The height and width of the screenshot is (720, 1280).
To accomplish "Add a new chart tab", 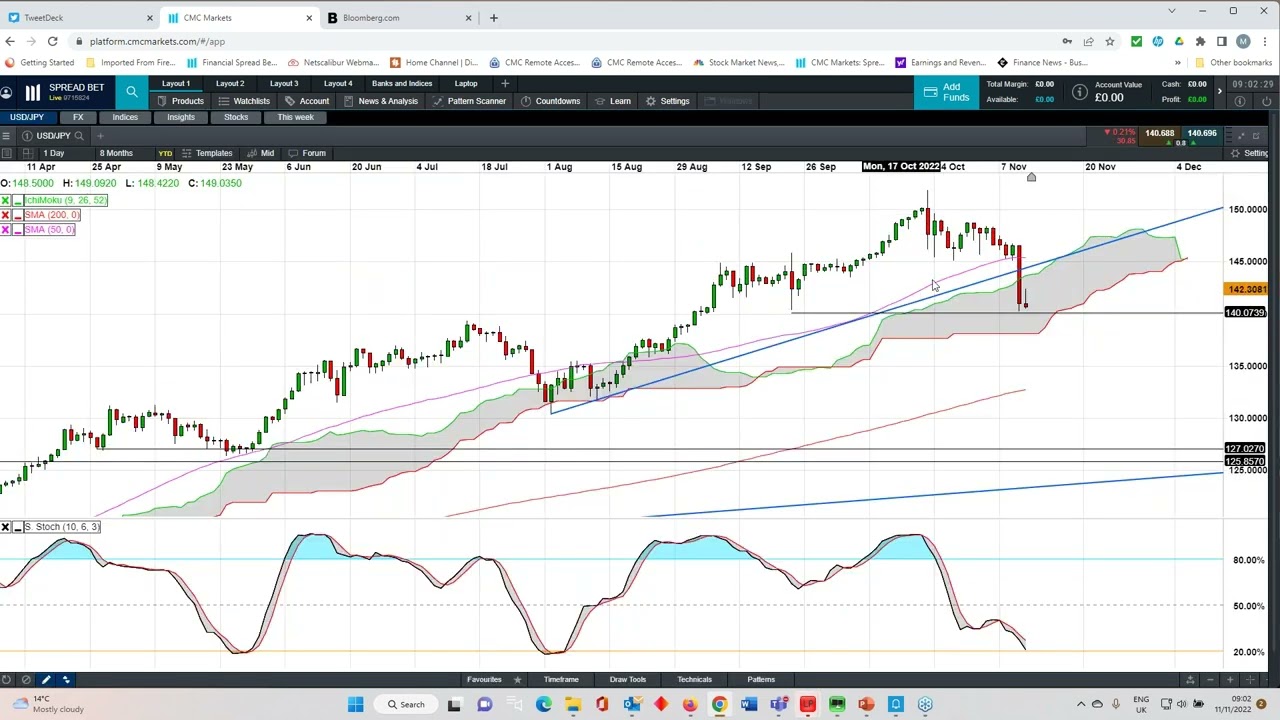I will [100, 136].
